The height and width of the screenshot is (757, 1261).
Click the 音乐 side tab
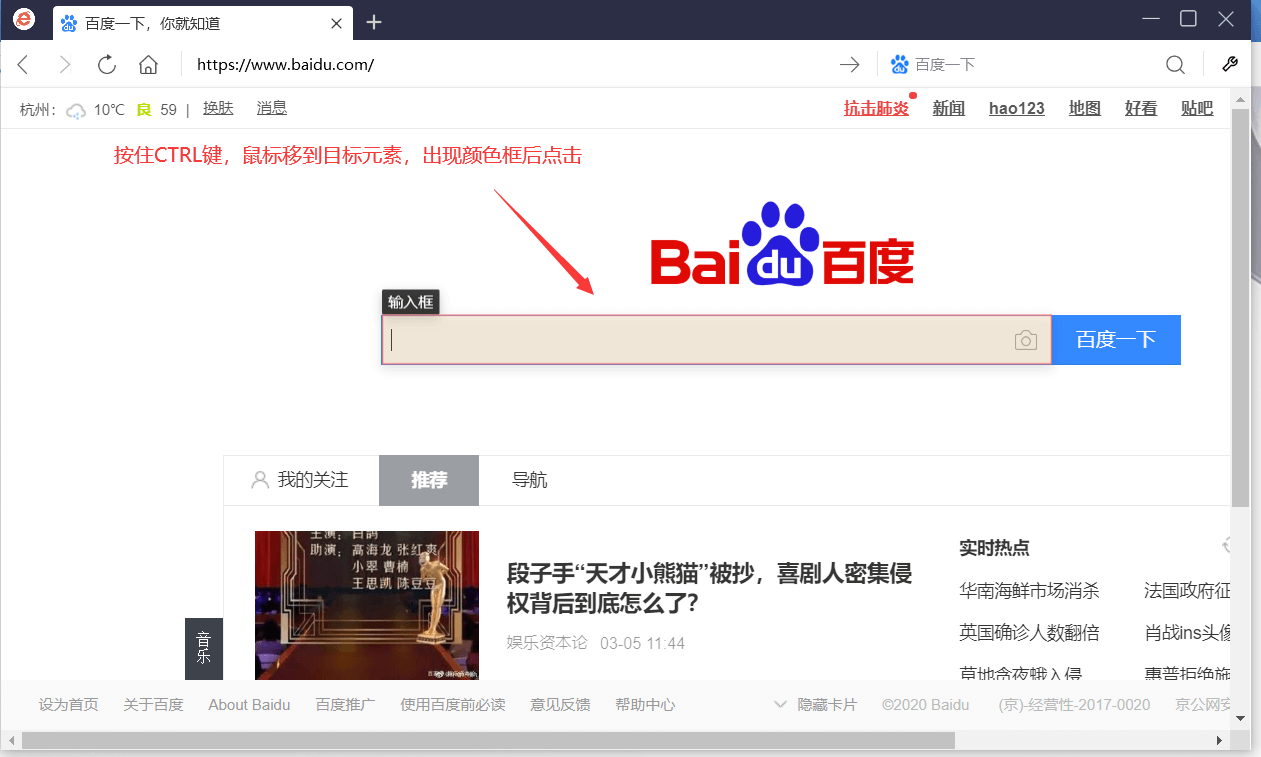(x=204, y=648)
